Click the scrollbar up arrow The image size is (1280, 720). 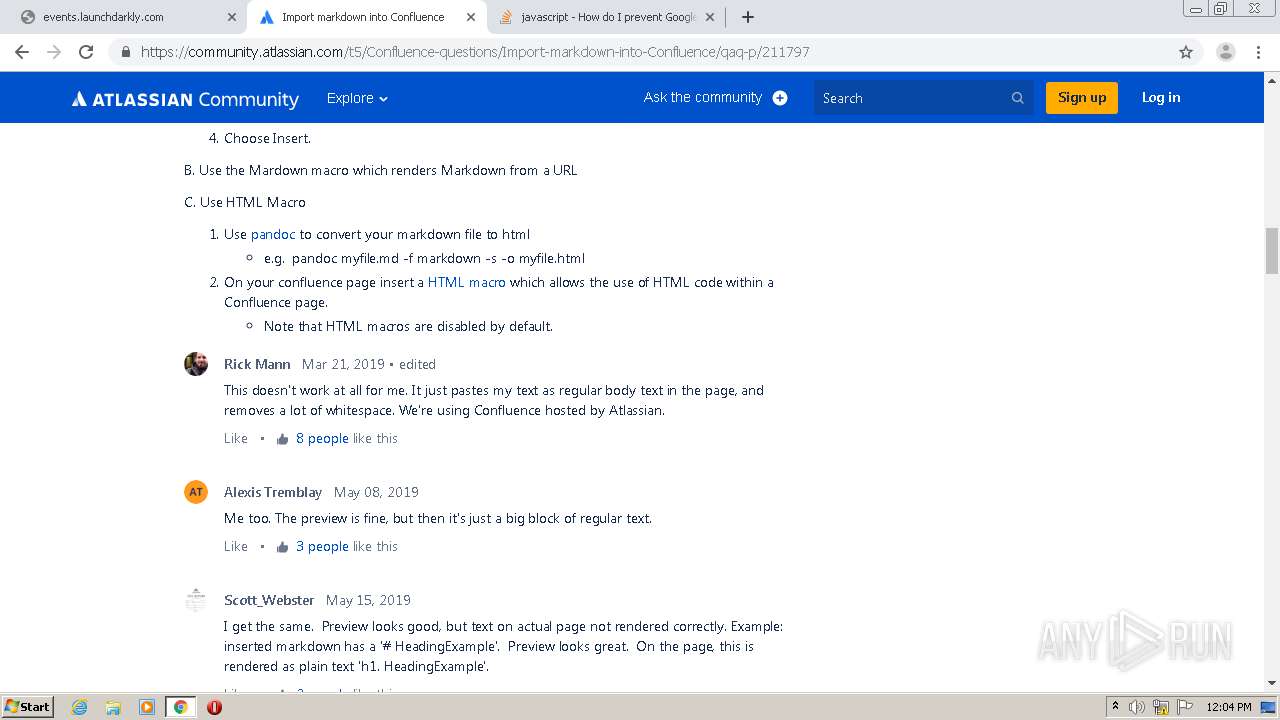click(1271, 79)
